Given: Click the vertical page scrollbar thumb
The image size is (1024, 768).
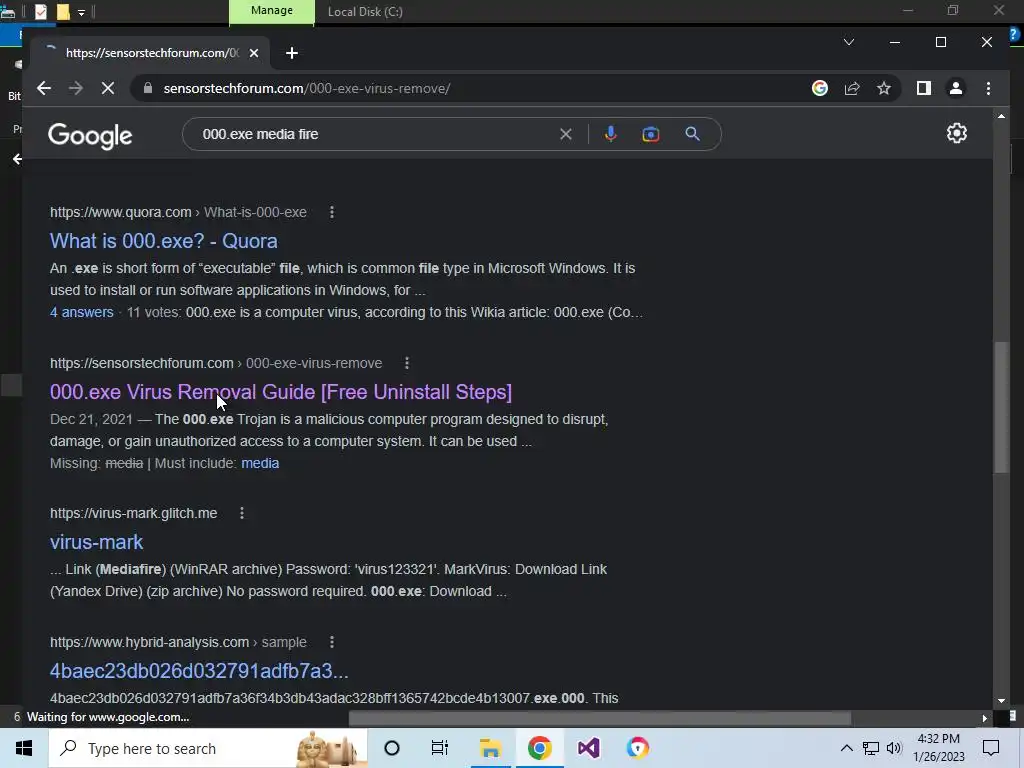Looking at the screenshot, I should [1001, 406].
